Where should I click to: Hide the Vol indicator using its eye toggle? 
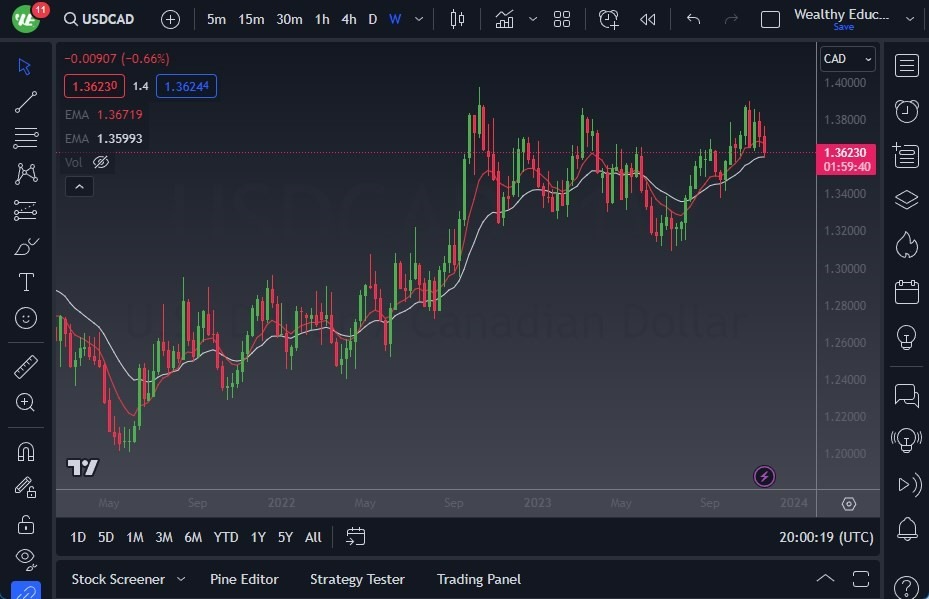point(101,162)
